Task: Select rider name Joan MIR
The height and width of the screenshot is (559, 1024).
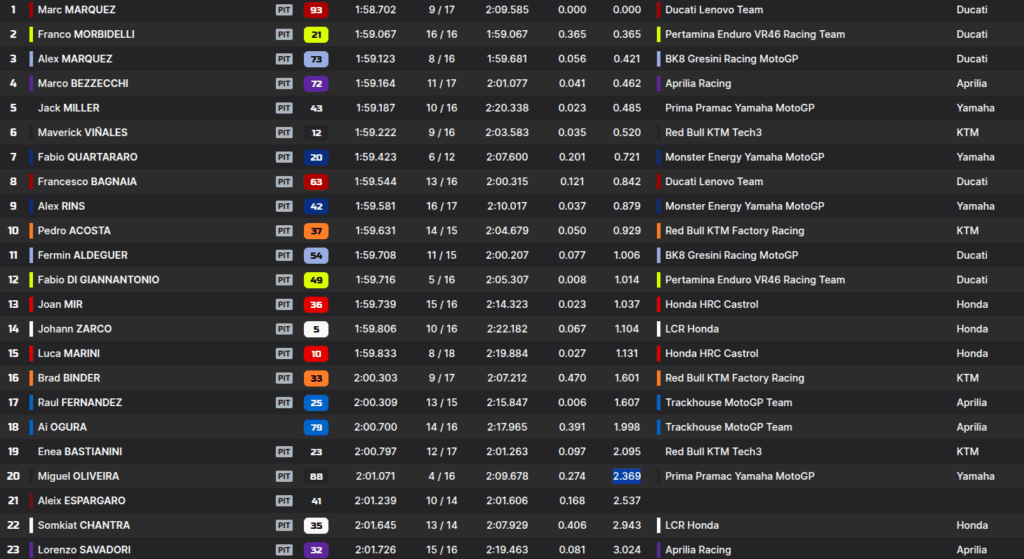Action: tap(60, 304)
